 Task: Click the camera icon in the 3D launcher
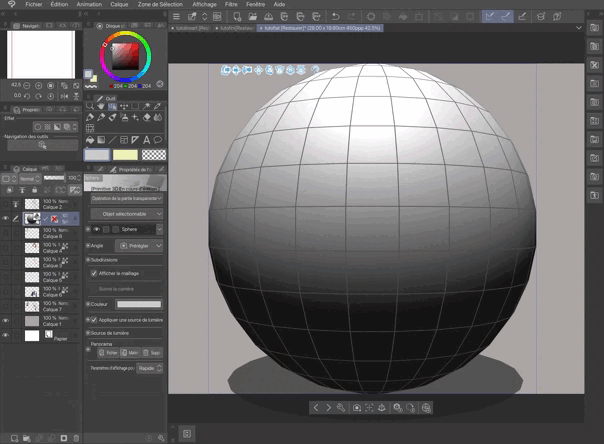(356, 408)
